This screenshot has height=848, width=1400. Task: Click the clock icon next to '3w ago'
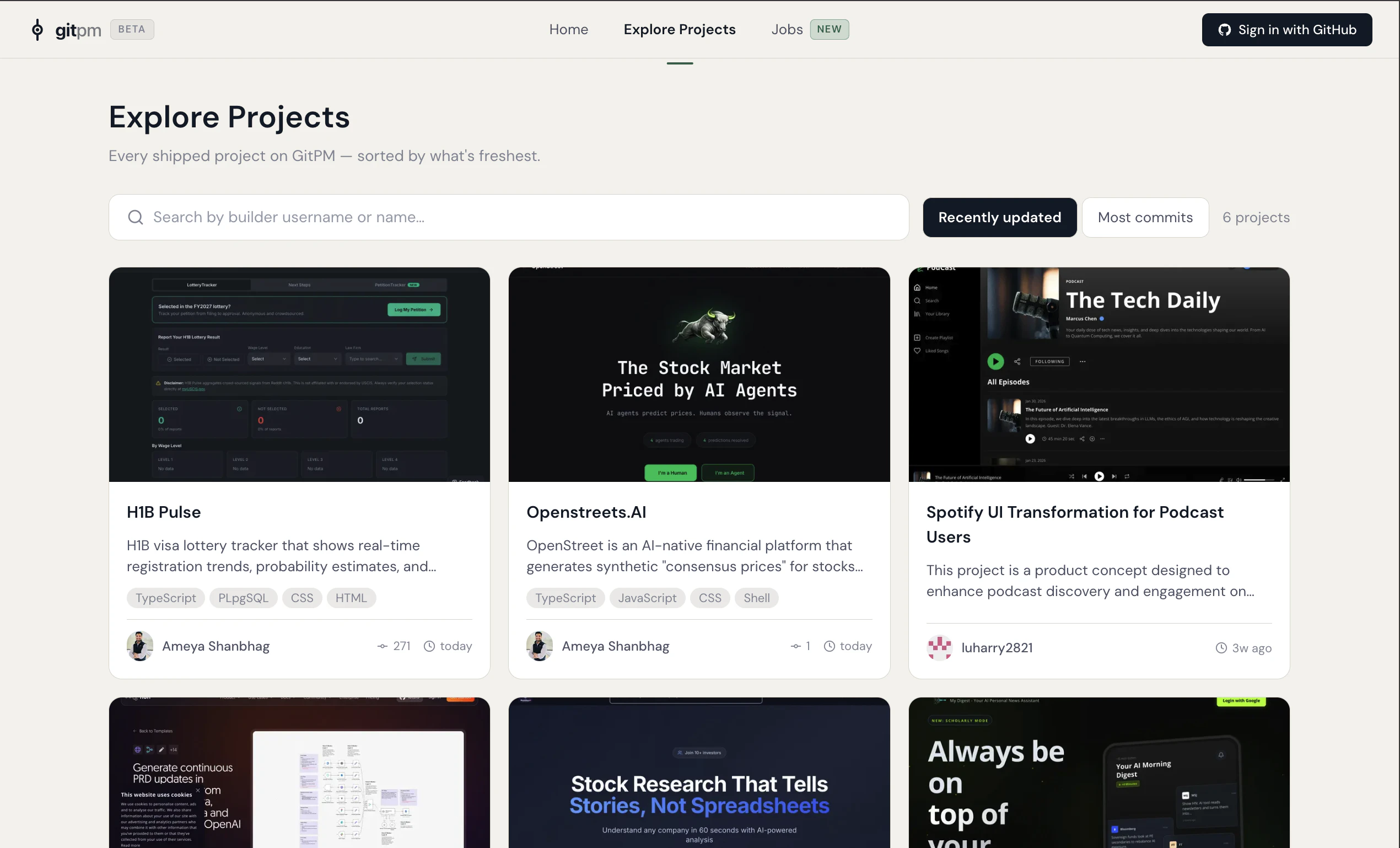(1220, 648)
